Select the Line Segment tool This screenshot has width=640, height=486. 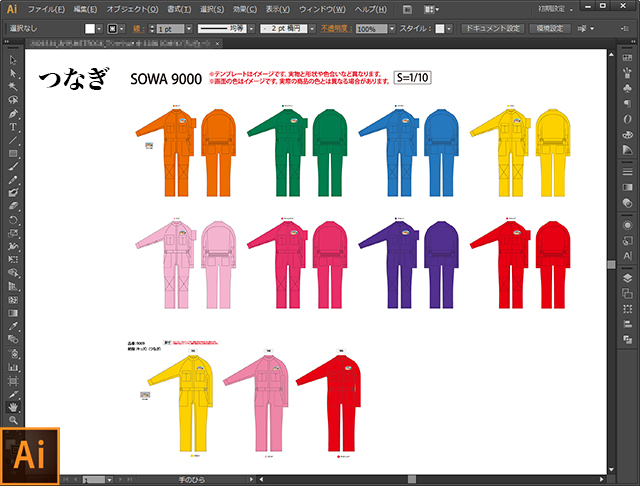click(x=13, y=140)
